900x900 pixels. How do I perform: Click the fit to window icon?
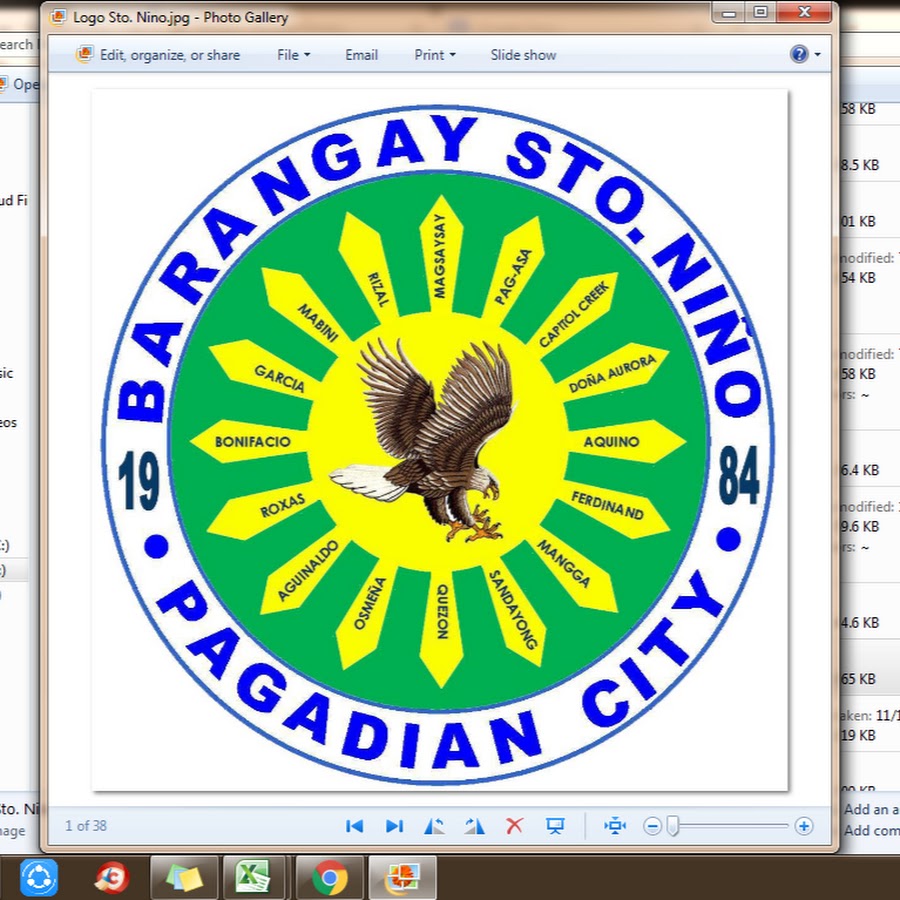[x=615, y=826]
